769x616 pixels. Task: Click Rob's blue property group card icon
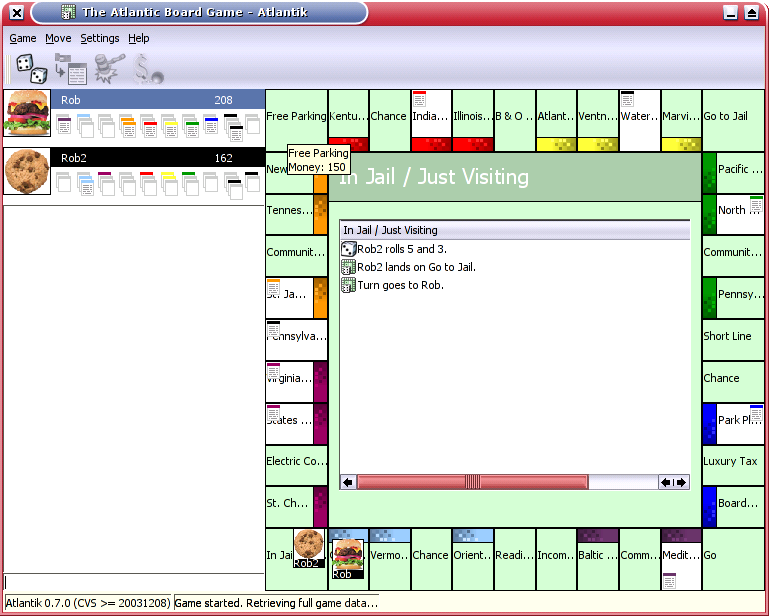click(x=211, y=126)
